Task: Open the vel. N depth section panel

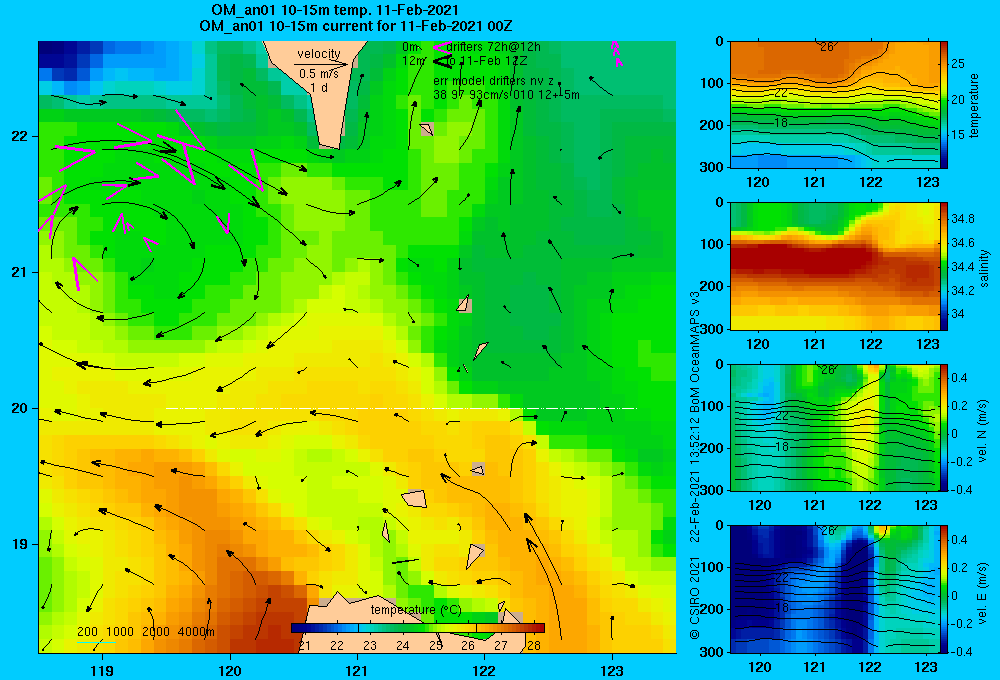Action: tap(834, 427)
